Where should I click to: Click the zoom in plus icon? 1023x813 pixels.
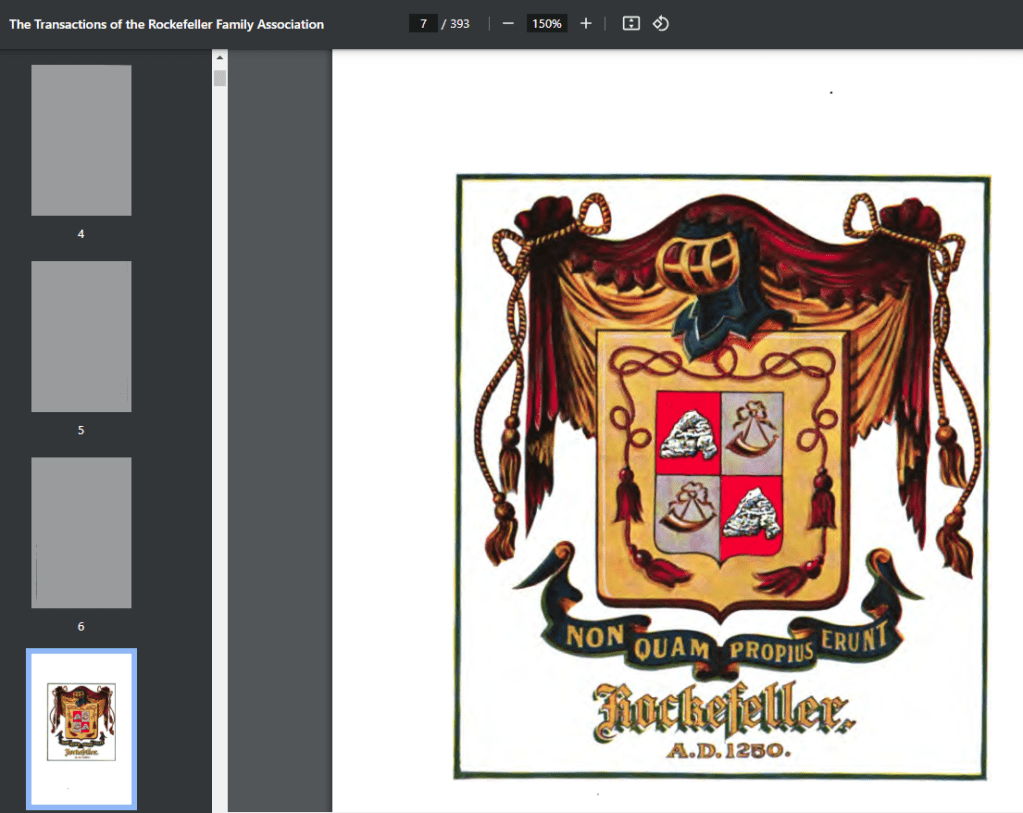586,24
